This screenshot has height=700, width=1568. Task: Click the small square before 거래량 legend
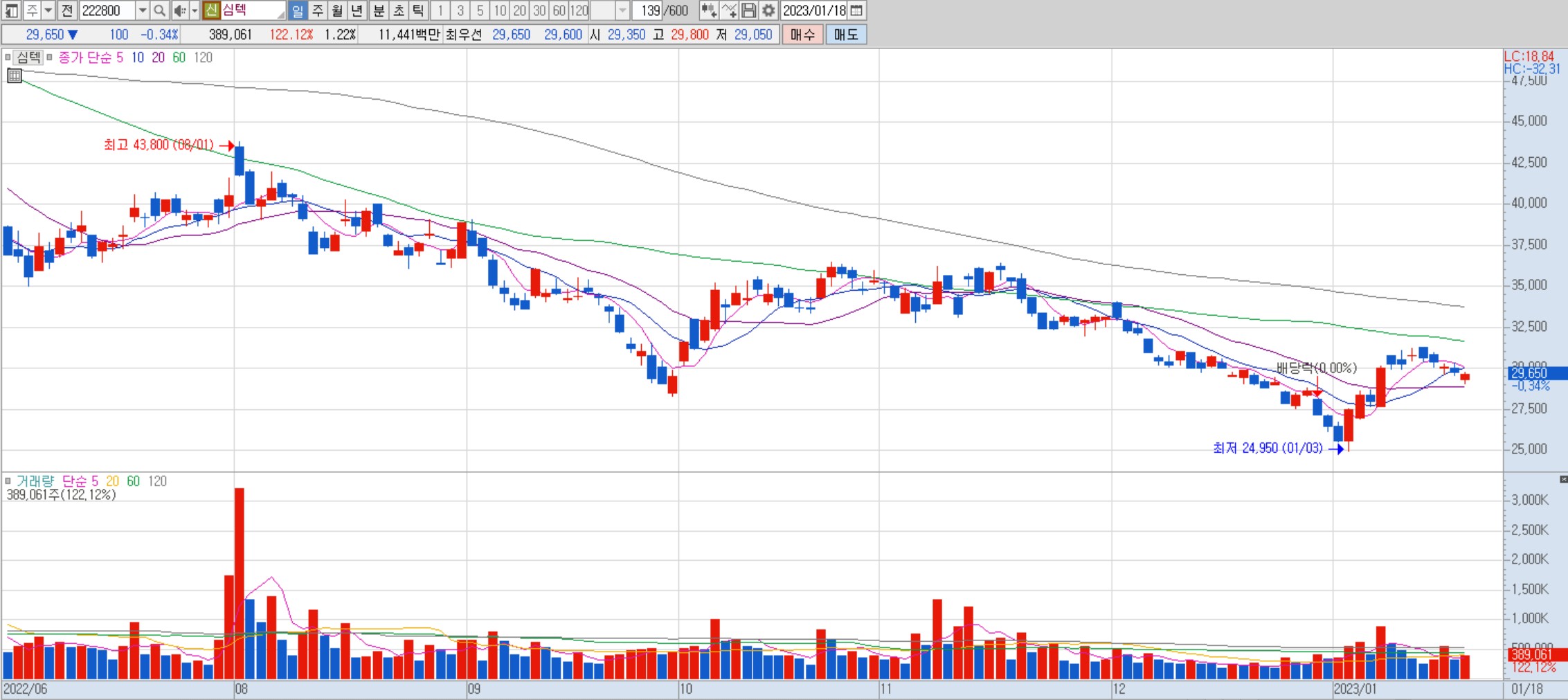click(x=8, y=481)
